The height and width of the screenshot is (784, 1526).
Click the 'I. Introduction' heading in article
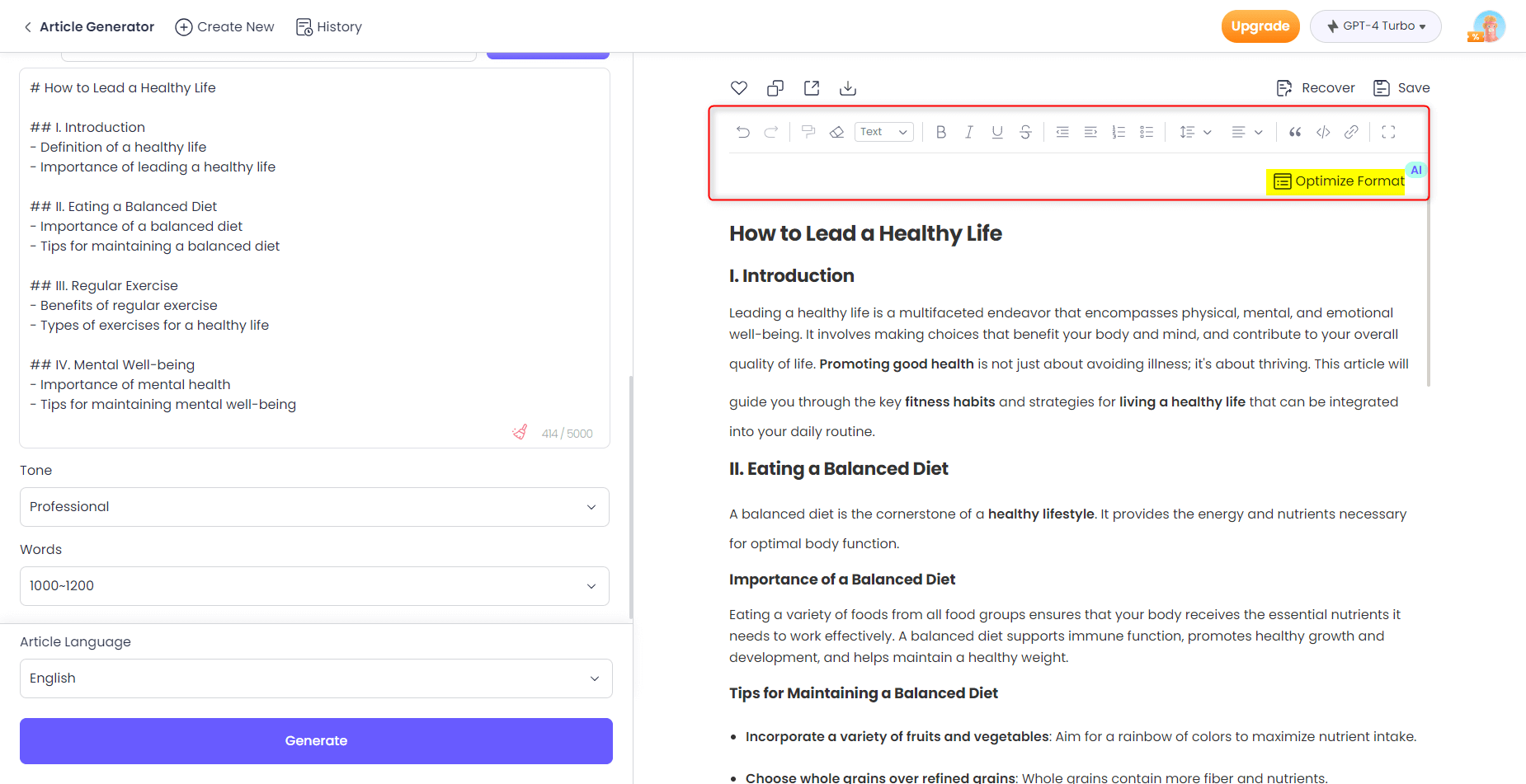(792, 276)
